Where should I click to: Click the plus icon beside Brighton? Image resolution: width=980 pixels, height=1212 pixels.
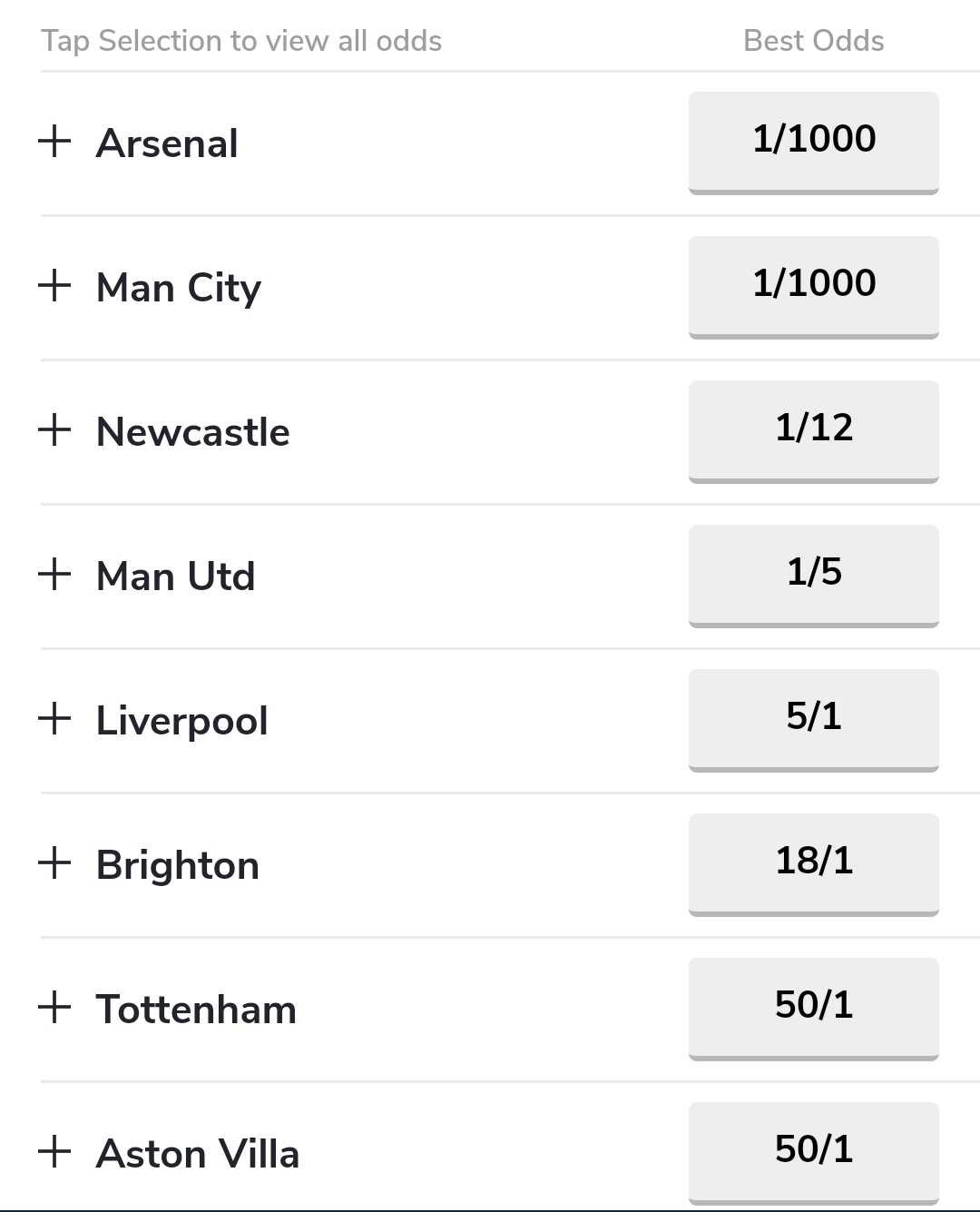(54, 862)
